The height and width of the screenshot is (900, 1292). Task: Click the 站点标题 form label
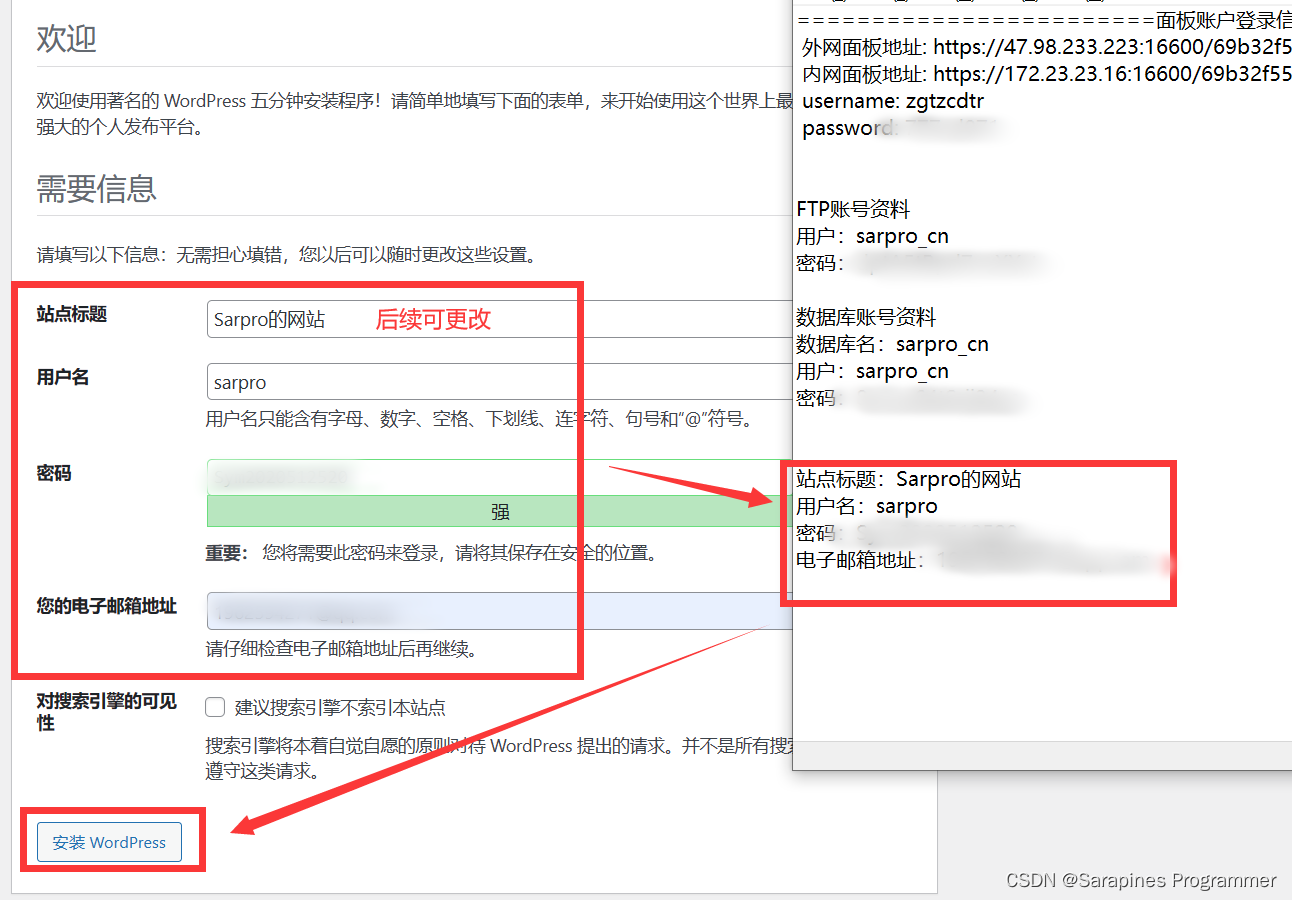pyautogui.click(x=72, y=314)
